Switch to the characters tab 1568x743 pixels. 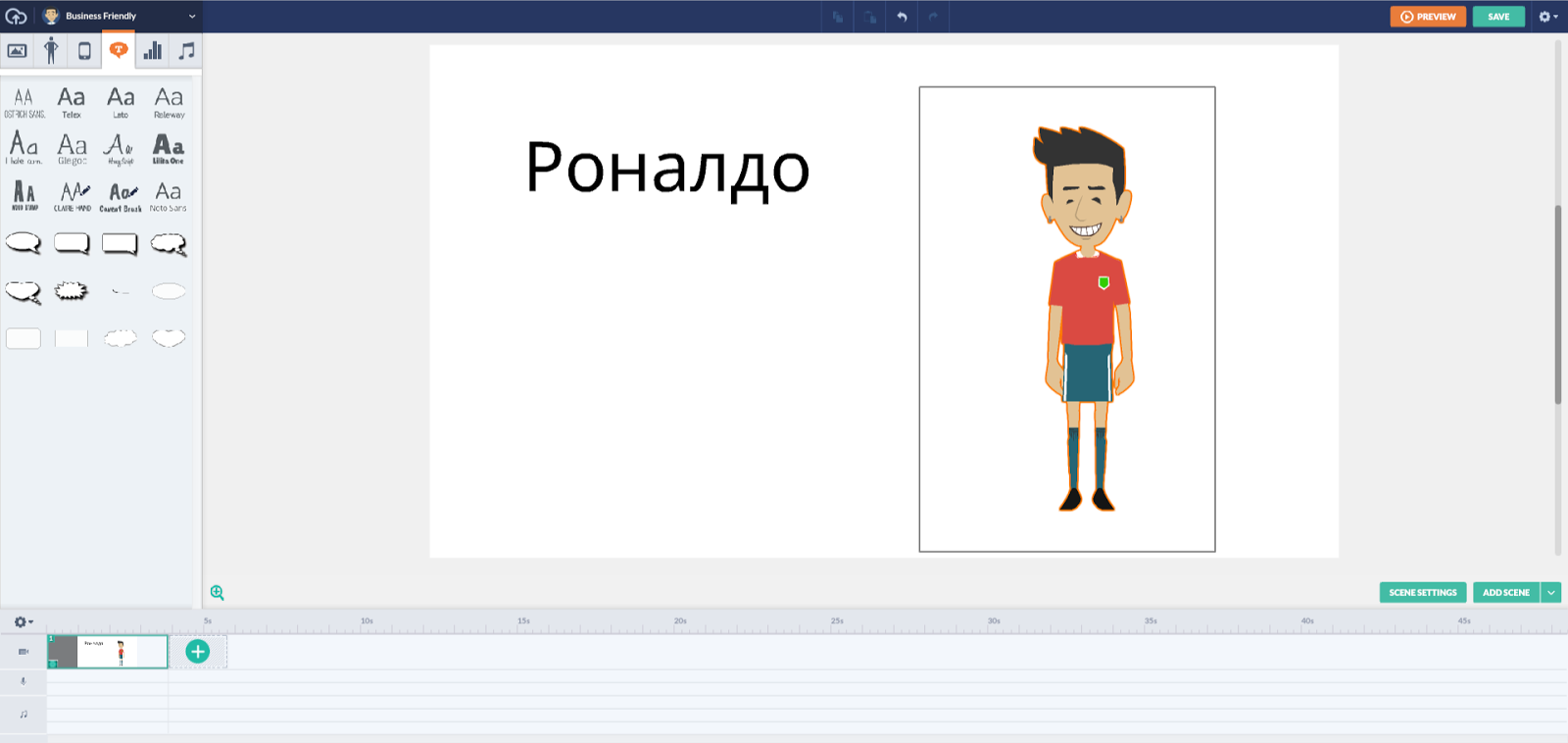pyautogui.click(x=51, y=51)
